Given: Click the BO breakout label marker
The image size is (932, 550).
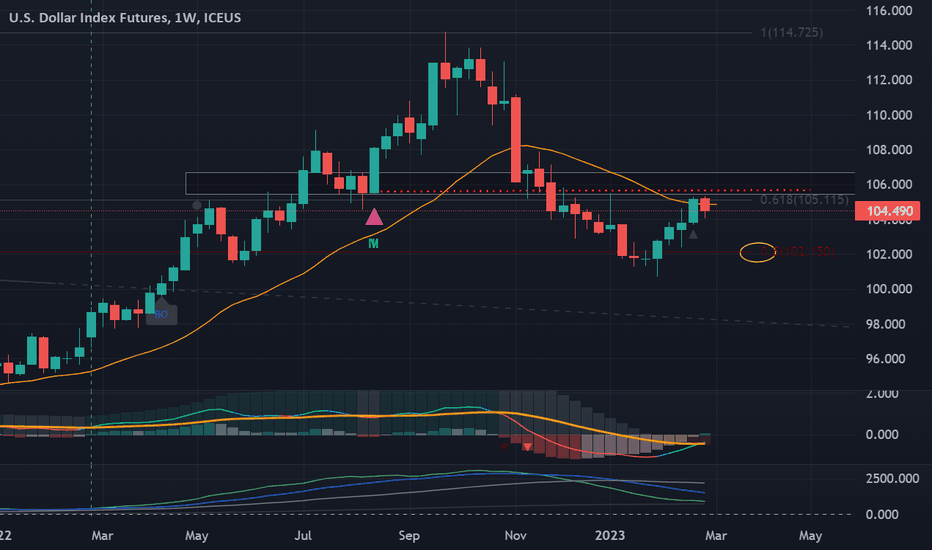Looking at the screenshot, I should pos(161,314).
